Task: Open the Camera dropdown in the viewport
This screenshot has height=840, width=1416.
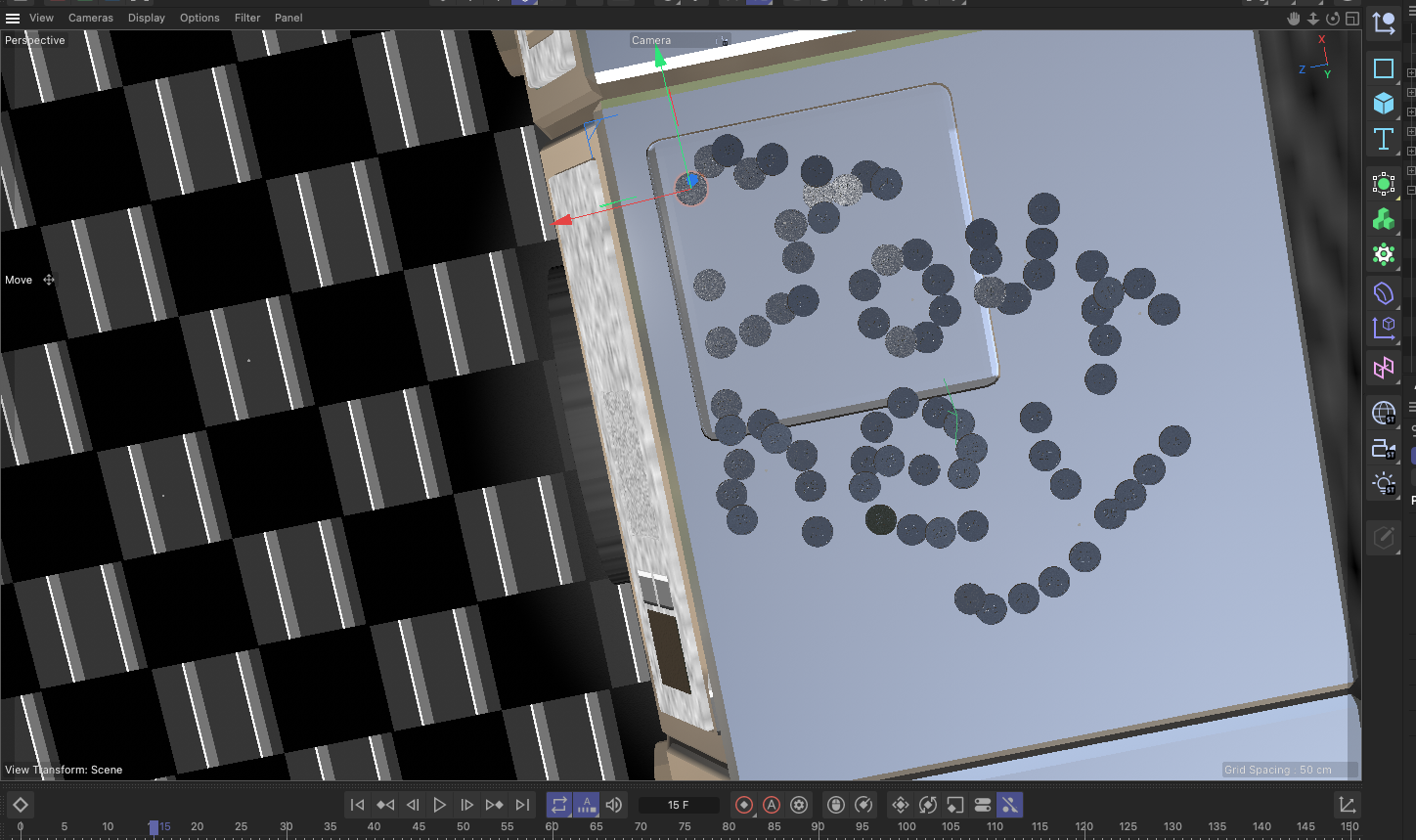Action: point(680,40)
